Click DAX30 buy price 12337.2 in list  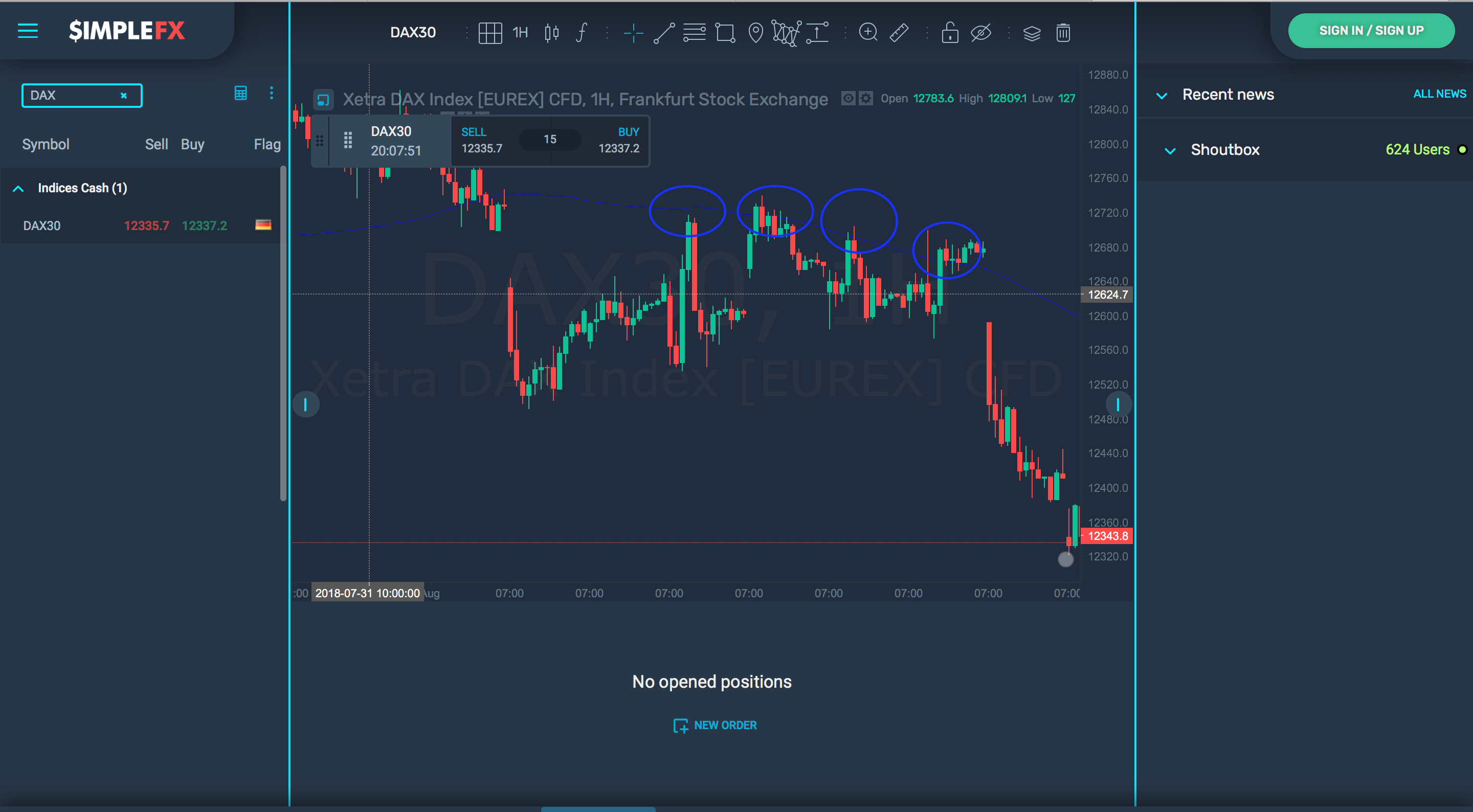pyautogui.click(x=204, y=225)
